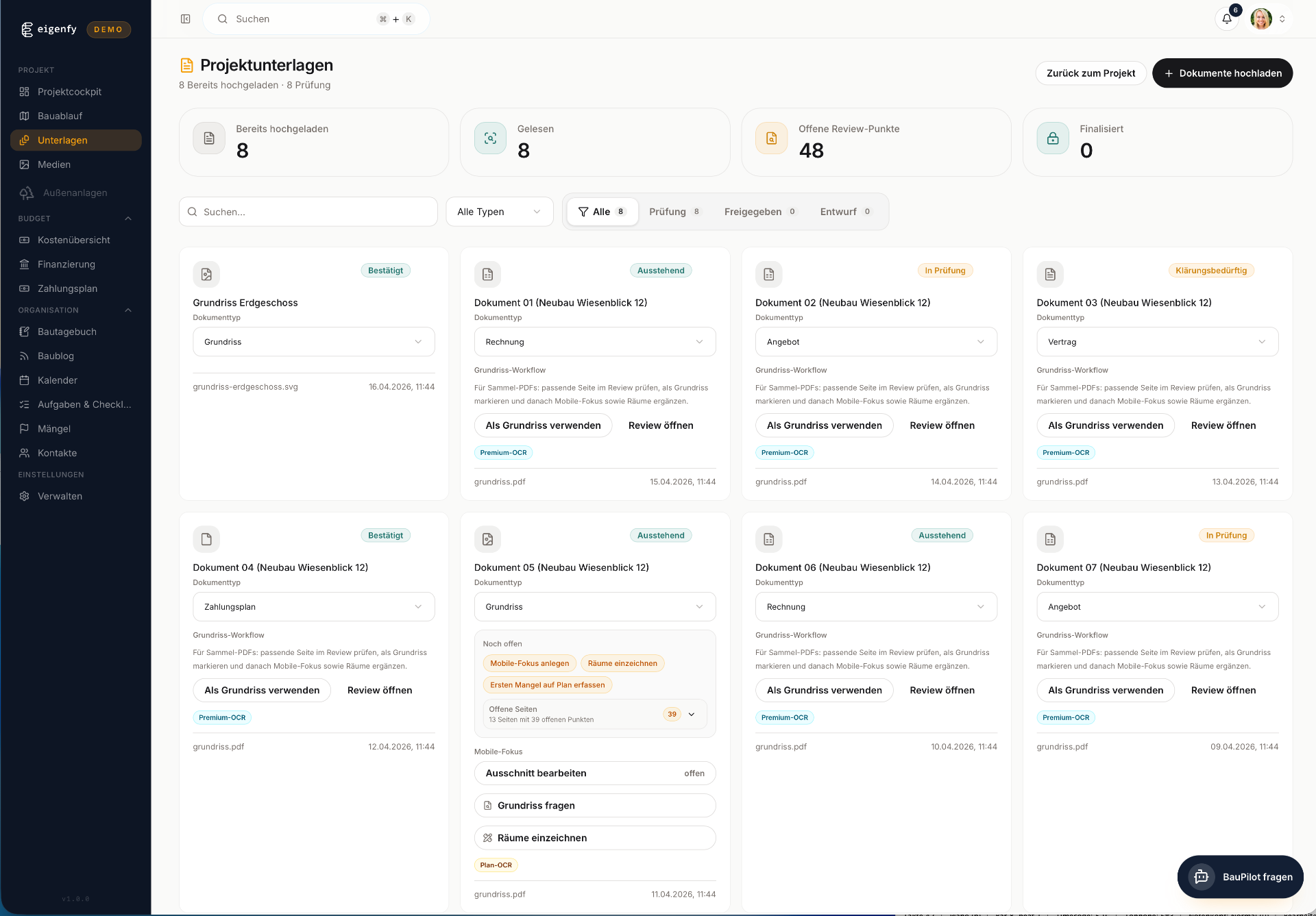This screenshot has width=1316, height=916.
Task: Open the BauPilot fragen assistant
Action: pyautogui.click(x=1240, y=876)
